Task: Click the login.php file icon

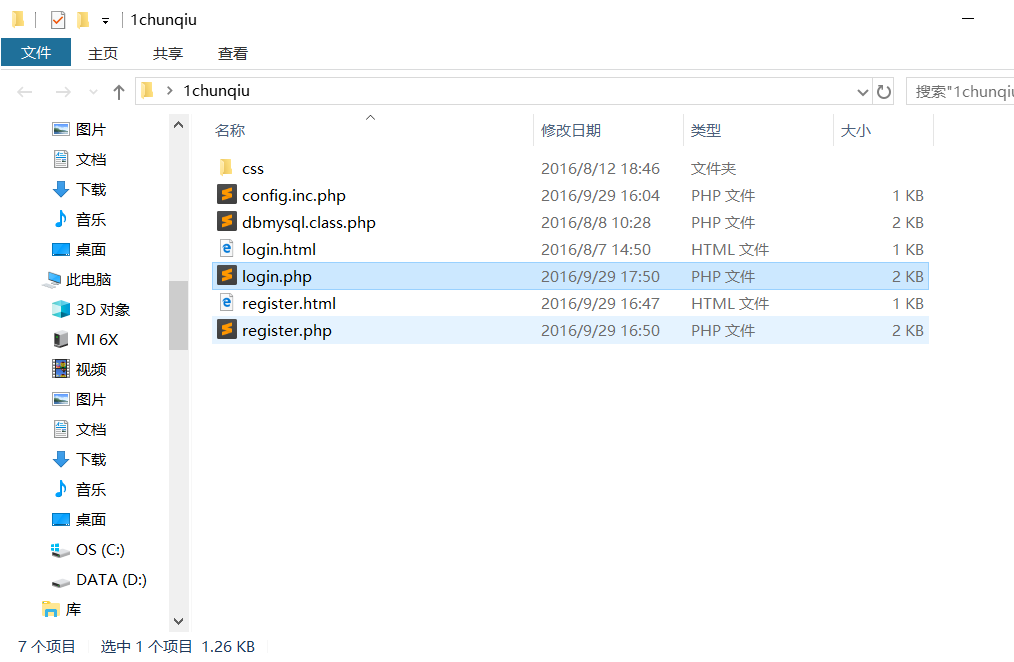Action: [x=226, y=276]
